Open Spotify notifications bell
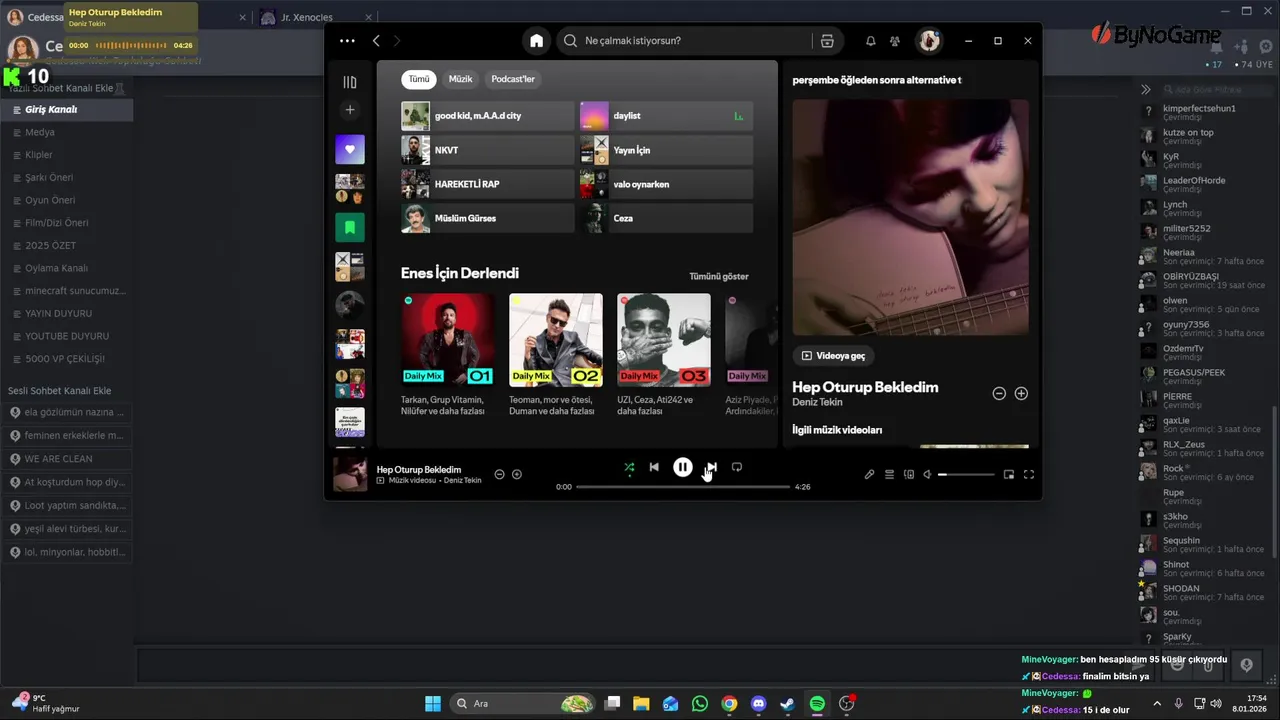Image resolution: width=1280 pixels, height=720 pixels. tap(870, 41)
